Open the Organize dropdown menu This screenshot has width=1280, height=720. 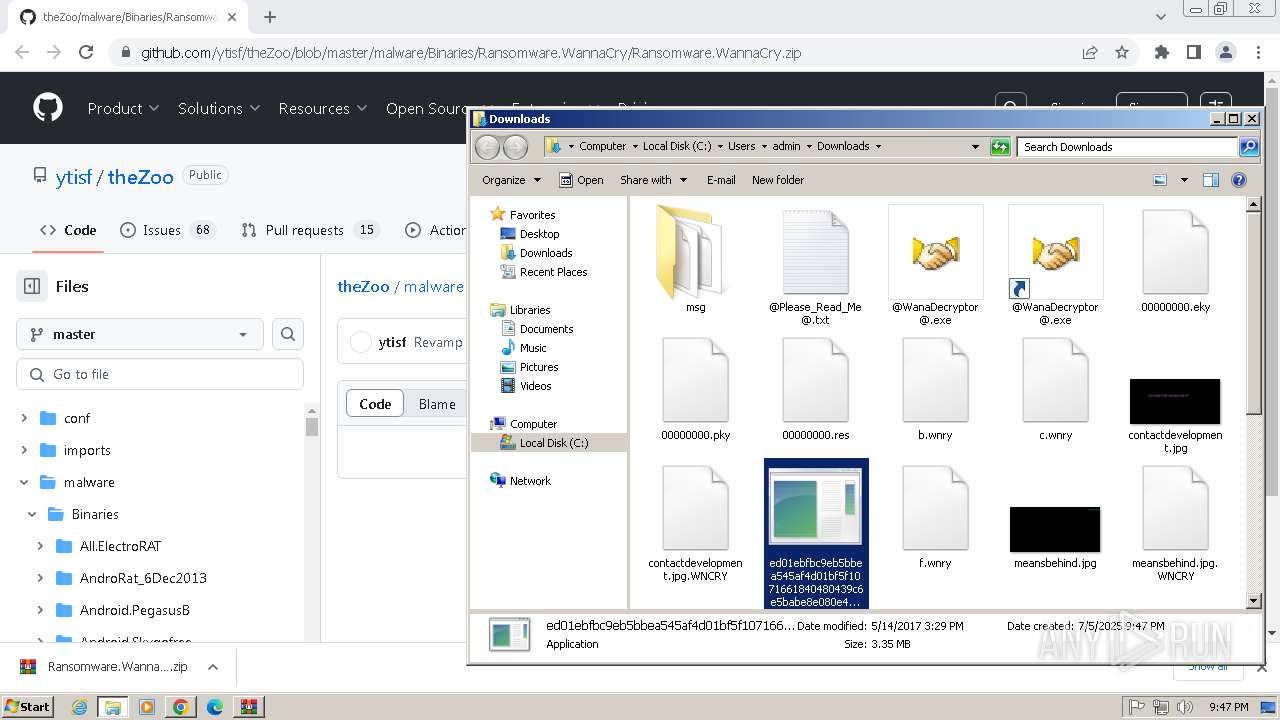[511, 180]
